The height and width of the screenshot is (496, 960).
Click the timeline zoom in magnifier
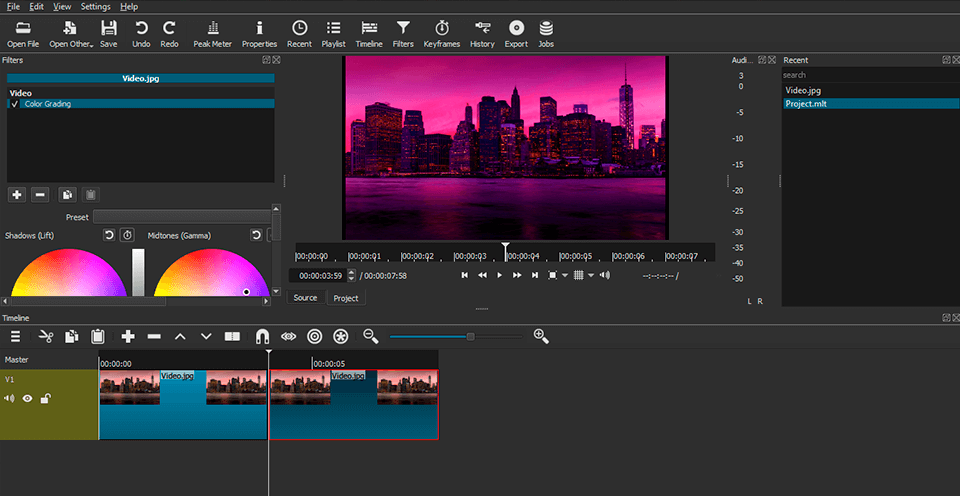point(541,337)
